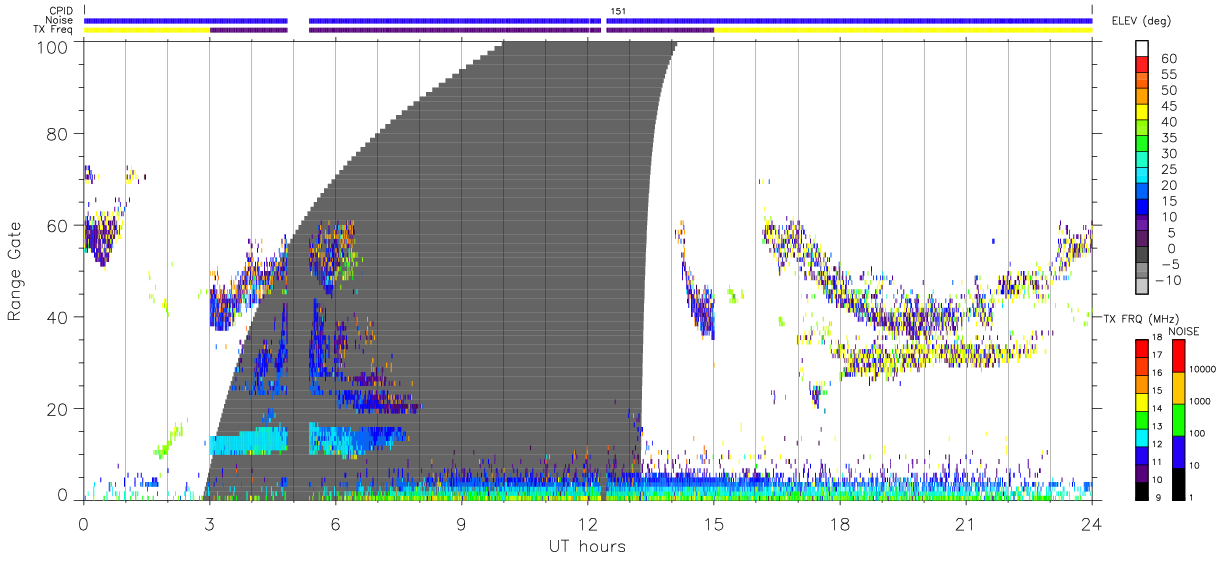
Task: Select the white top segment of elevation color bar
Action: (x=1143, y=49)
